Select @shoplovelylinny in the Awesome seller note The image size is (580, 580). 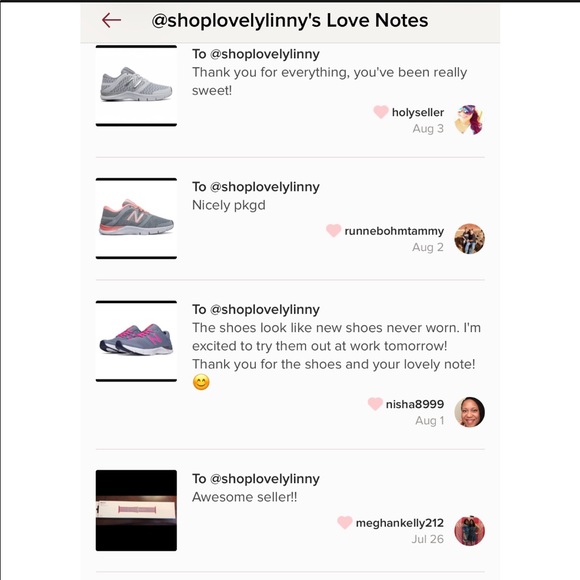[x=264, y=479]
